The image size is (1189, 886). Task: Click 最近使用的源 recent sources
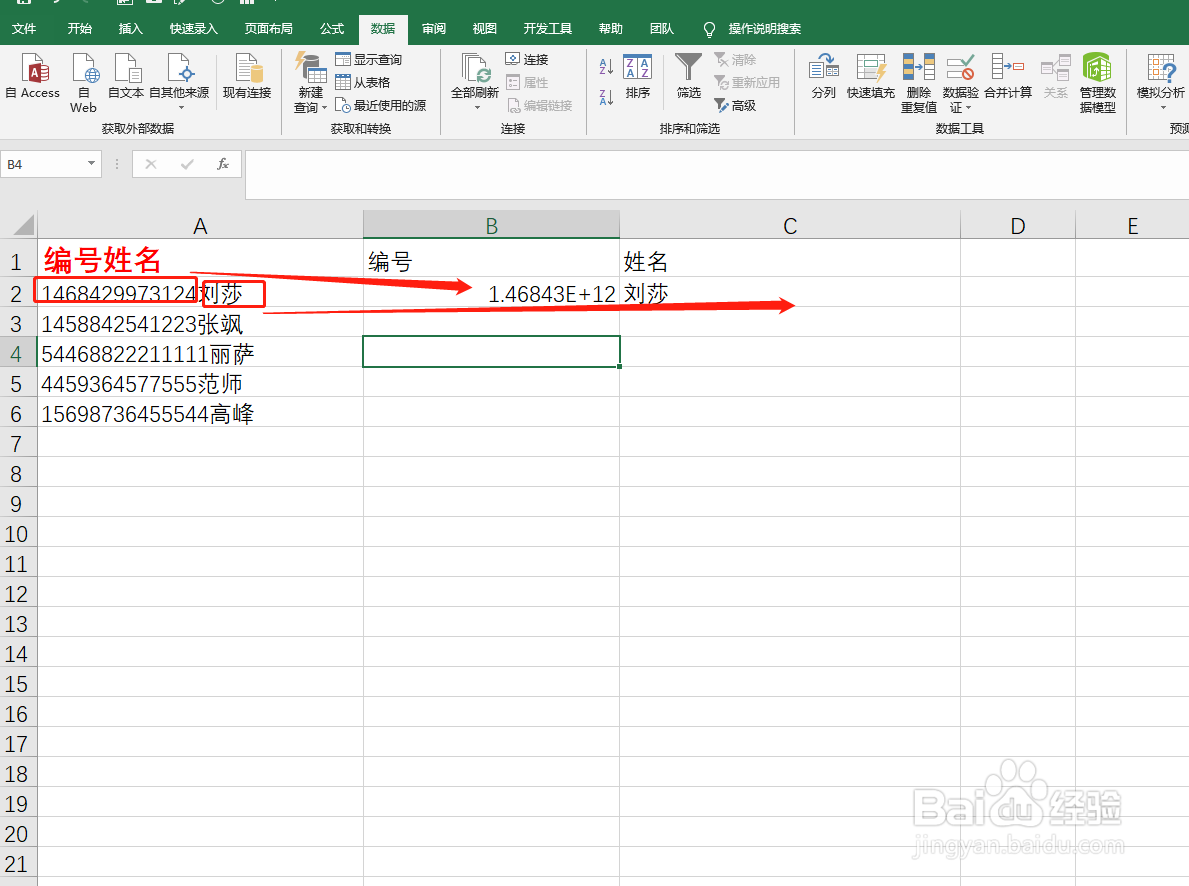[x=381, y=105]
